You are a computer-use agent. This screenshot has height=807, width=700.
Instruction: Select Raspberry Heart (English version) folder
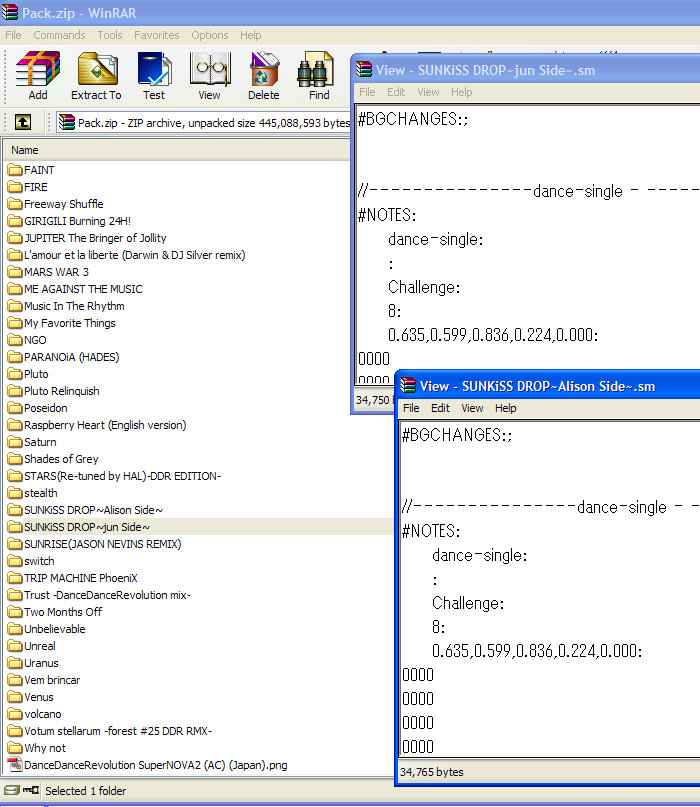[x=105, y=425]
